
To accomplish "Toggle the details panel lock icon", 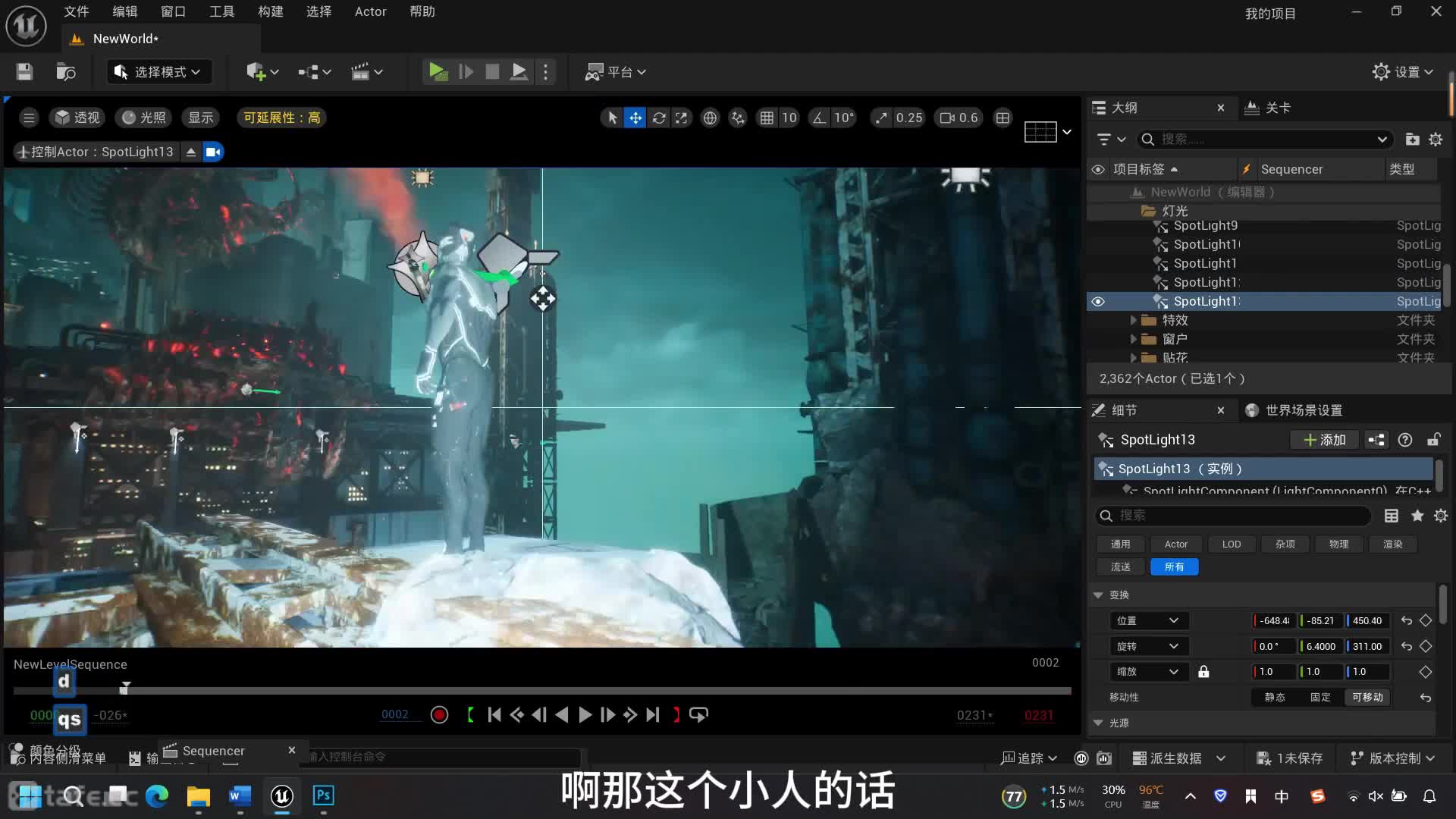I will coord(1433,440).
